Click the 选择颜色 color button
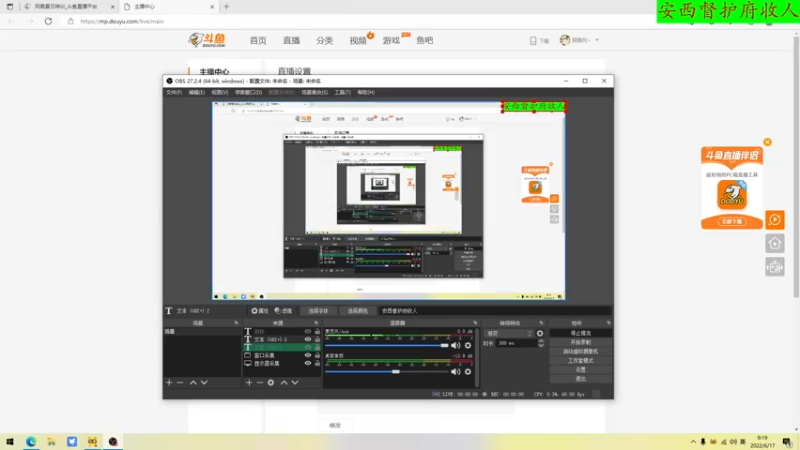This screenshot has height=450, width=800. click(357, 311)
